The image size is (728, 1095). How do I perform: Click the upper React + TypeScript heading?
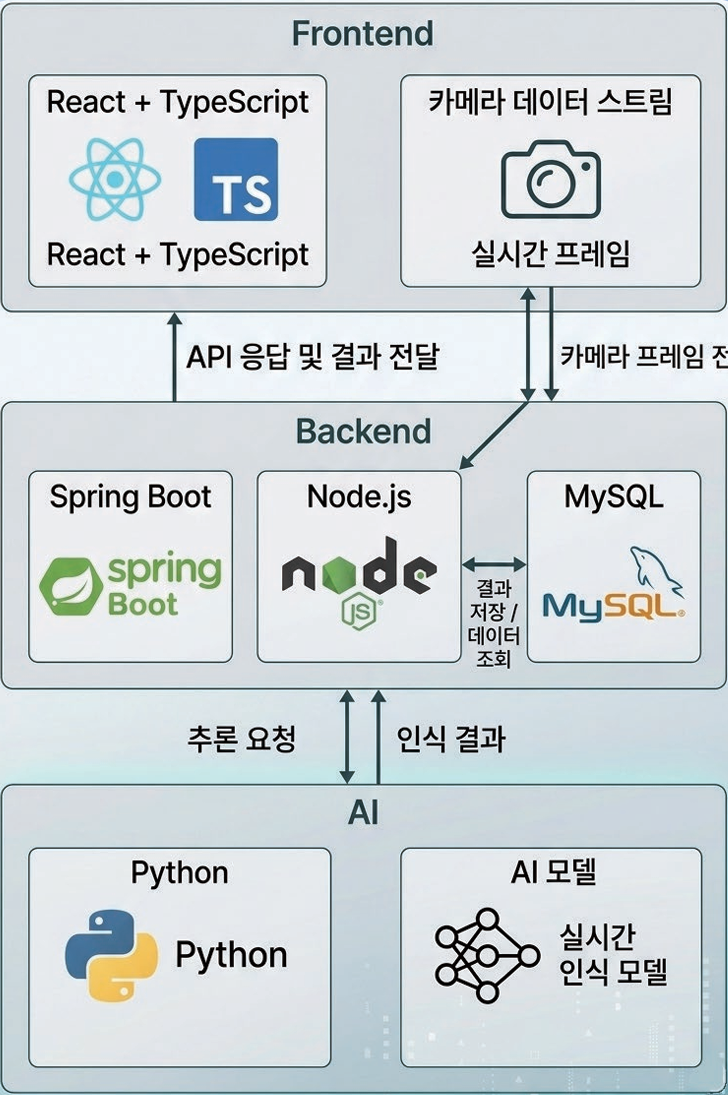[177, 103]
